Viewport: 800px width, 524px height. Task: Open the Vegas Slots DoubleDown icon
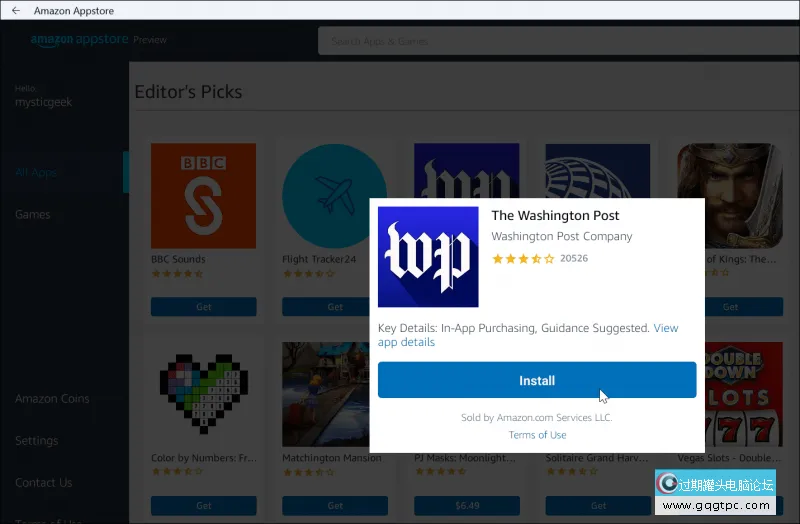(x=744, y=394)
